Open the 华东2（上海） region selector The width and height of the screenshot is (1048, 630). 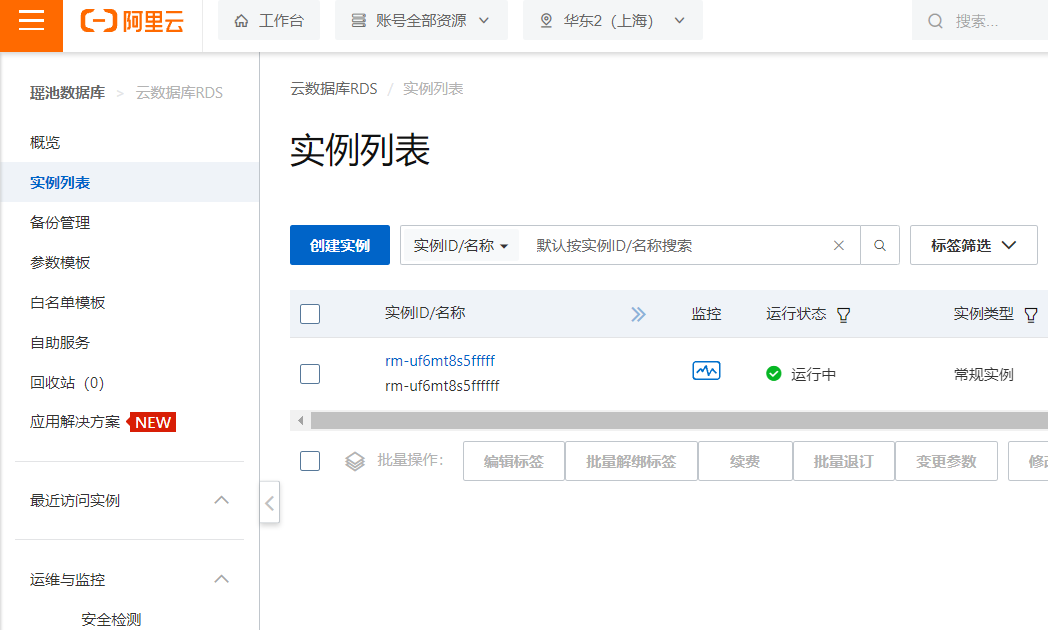612,21
